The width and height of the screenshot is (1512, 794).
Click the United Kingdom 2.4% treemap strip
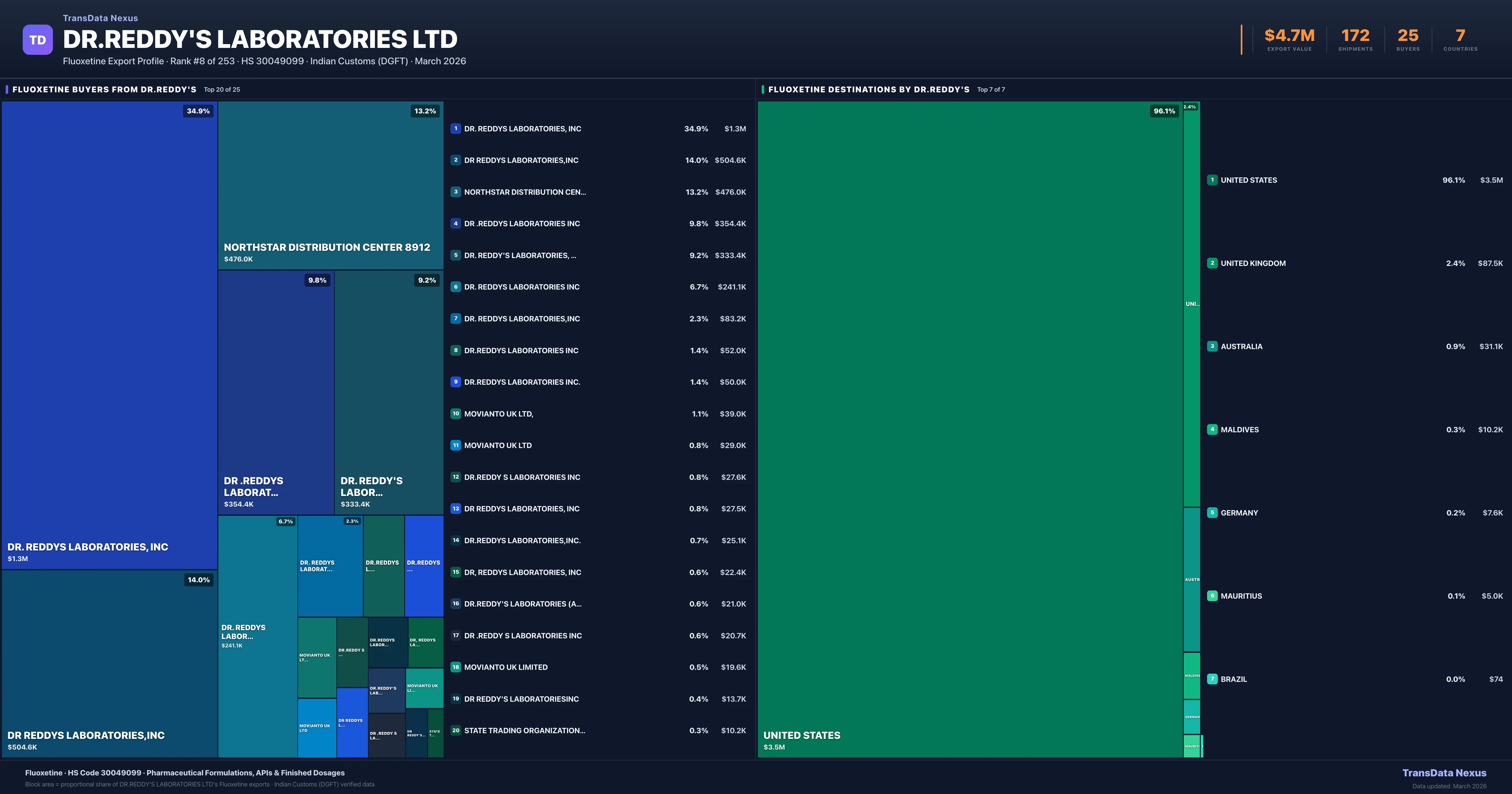pyautogui.click(x=1192, y=304)
